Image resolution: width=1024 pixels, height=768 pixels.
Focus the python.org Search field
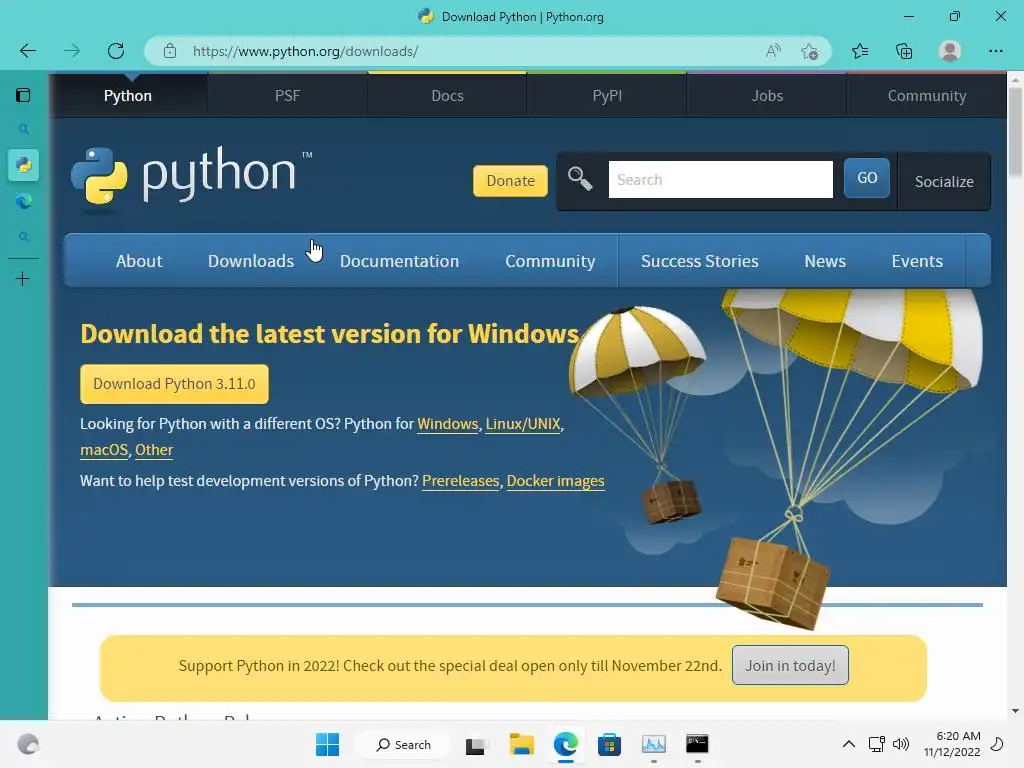[x=720, y=180]
